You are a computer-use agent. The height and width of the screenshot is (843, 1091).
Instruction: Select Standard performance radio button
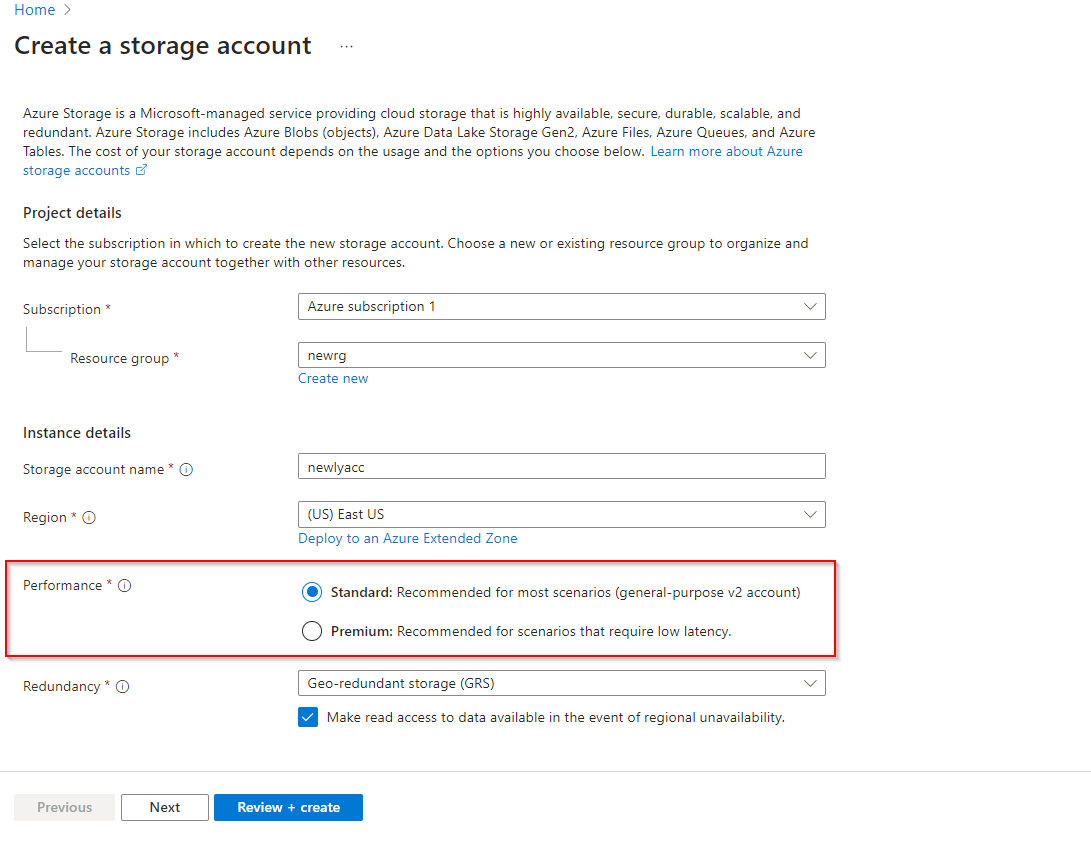312,592
